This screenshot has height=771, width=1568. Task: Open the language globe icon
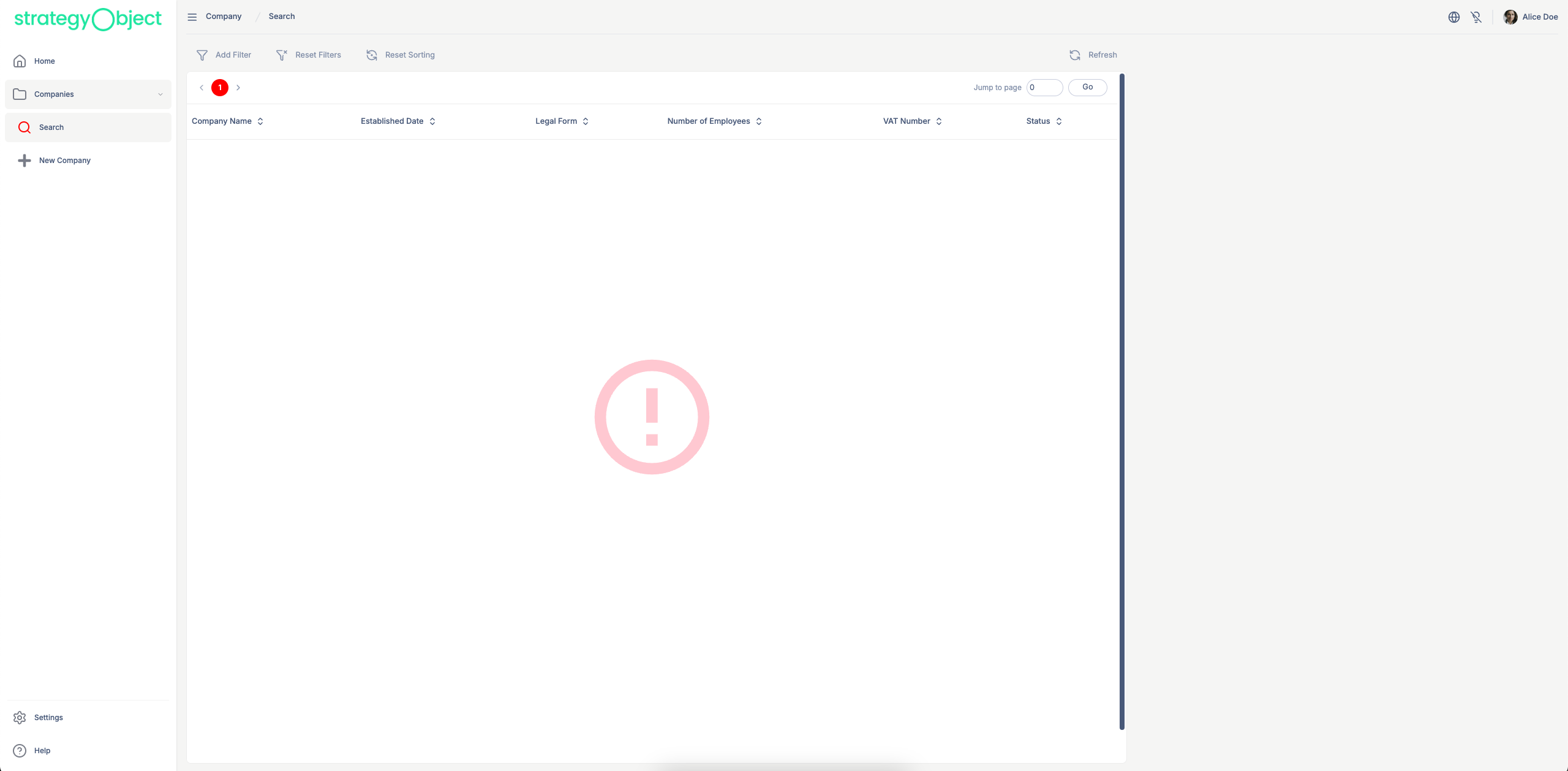[1453, 17]
